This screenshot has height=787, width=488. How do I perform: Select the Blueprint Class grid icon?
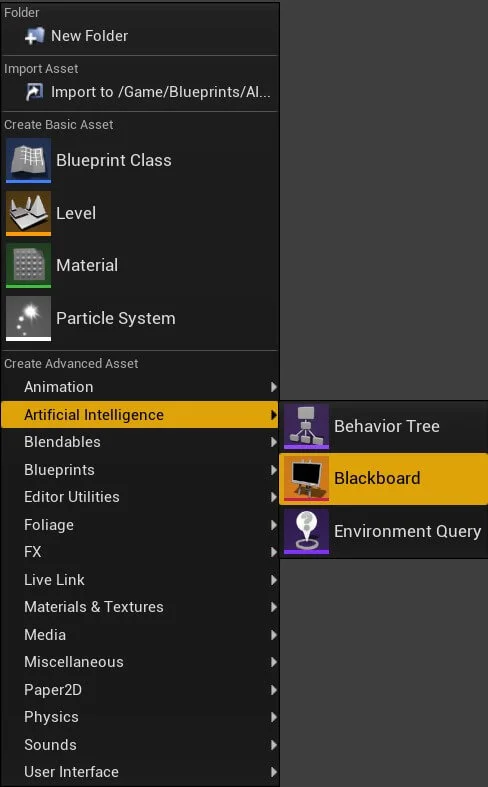(28, 160)
